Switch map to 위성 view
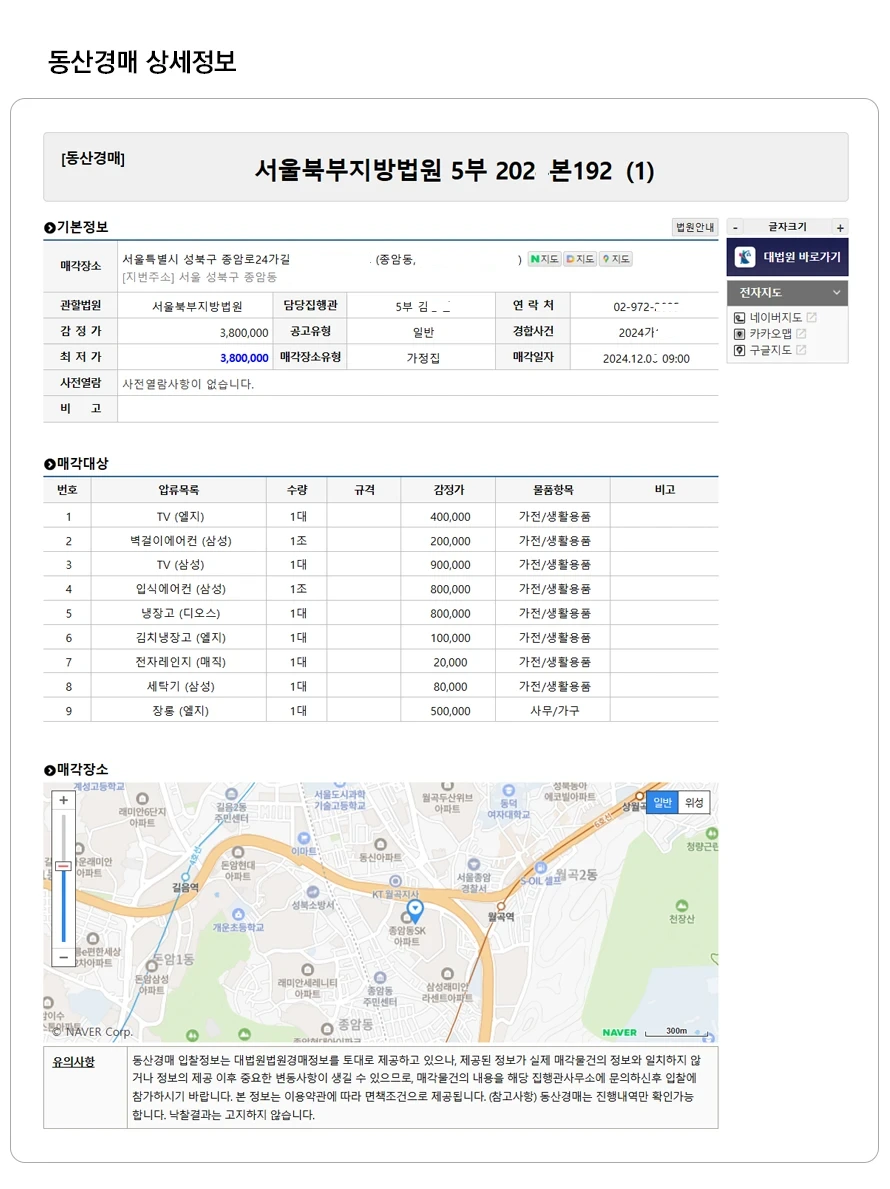The image size is (890, 1189). click(x=694, y=802)
